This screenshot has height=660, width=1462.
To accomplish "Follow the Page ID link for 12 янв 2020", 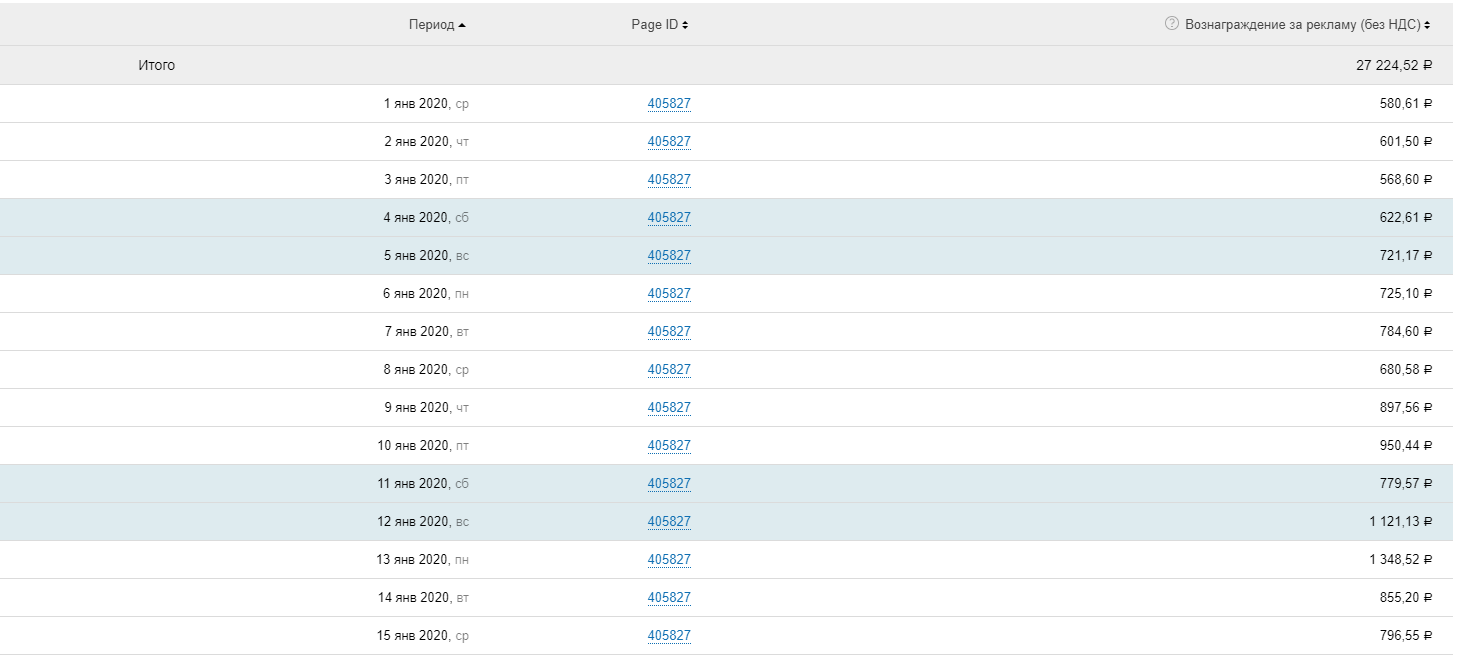I will coord(669,522).
